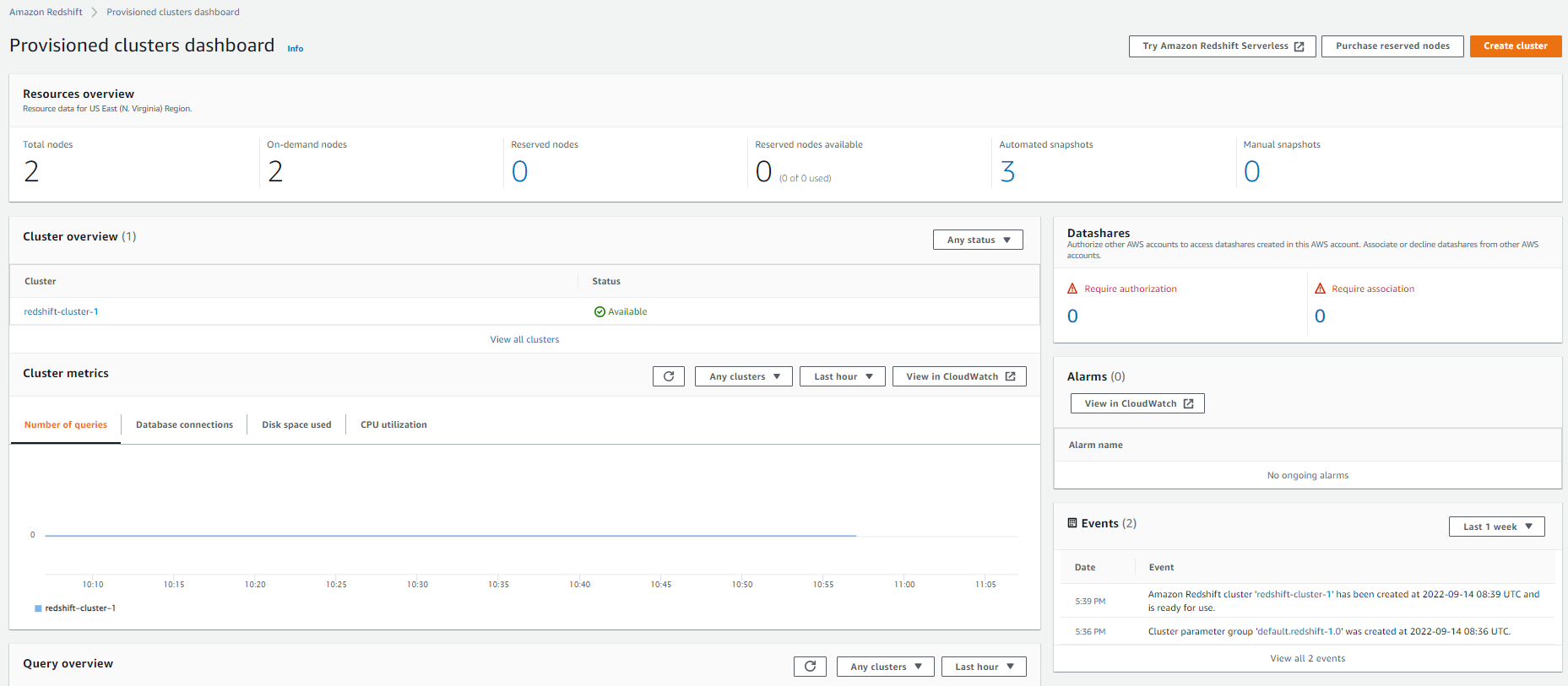This screenshot has width=1568, height=686.
Task: Switch to the Number of queries tab
Action: click(66, 424)
